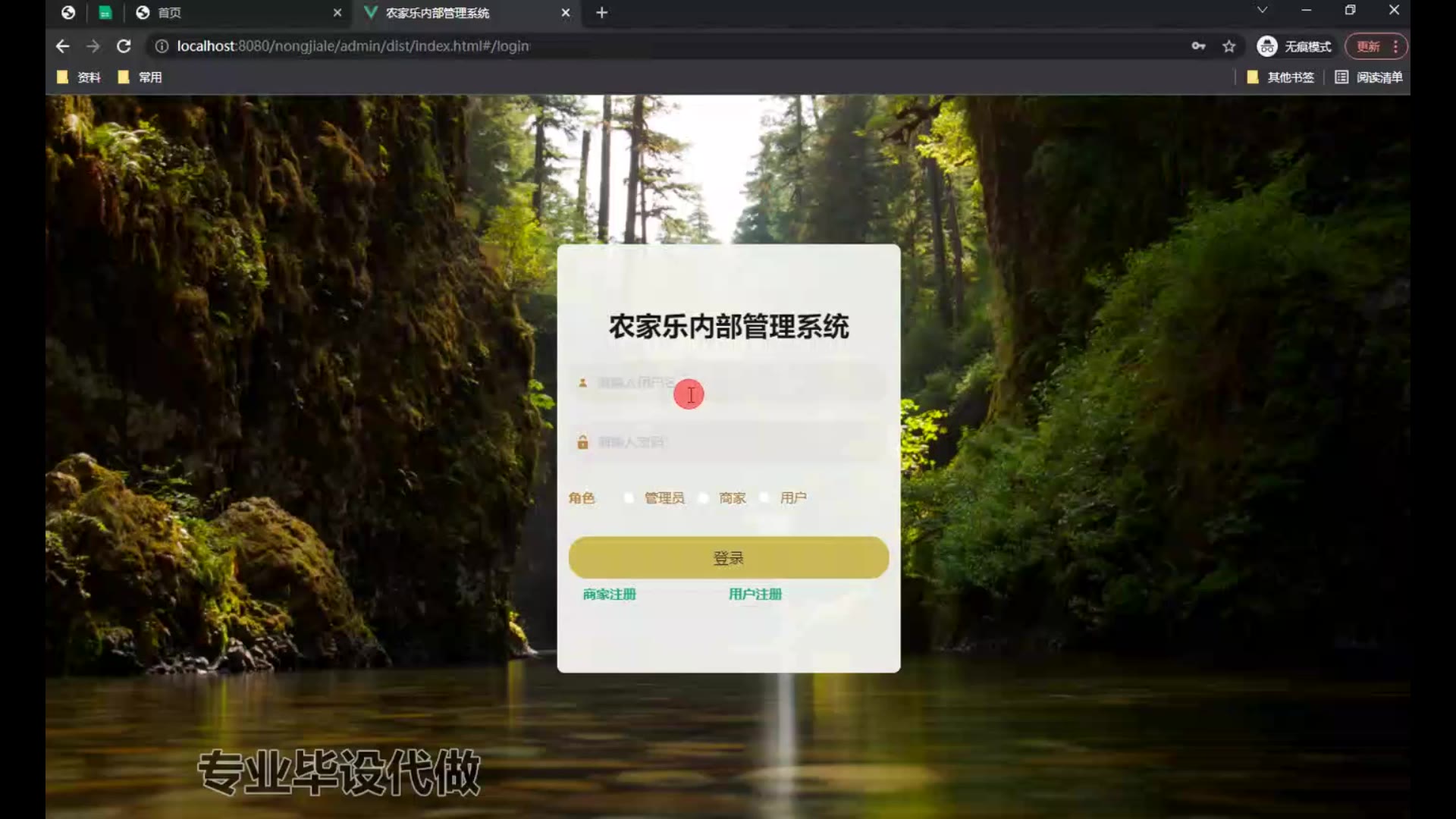This screenshot has width=1456, height=819.
Task: Click the browser back arrow
Action: [x=62, y=46]
